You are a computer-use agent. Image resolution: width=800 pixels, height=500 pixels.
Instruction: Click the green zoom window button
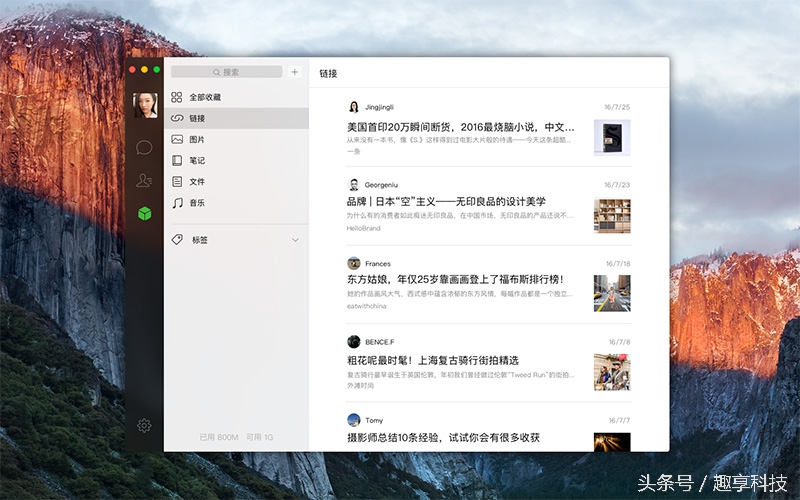157,69
